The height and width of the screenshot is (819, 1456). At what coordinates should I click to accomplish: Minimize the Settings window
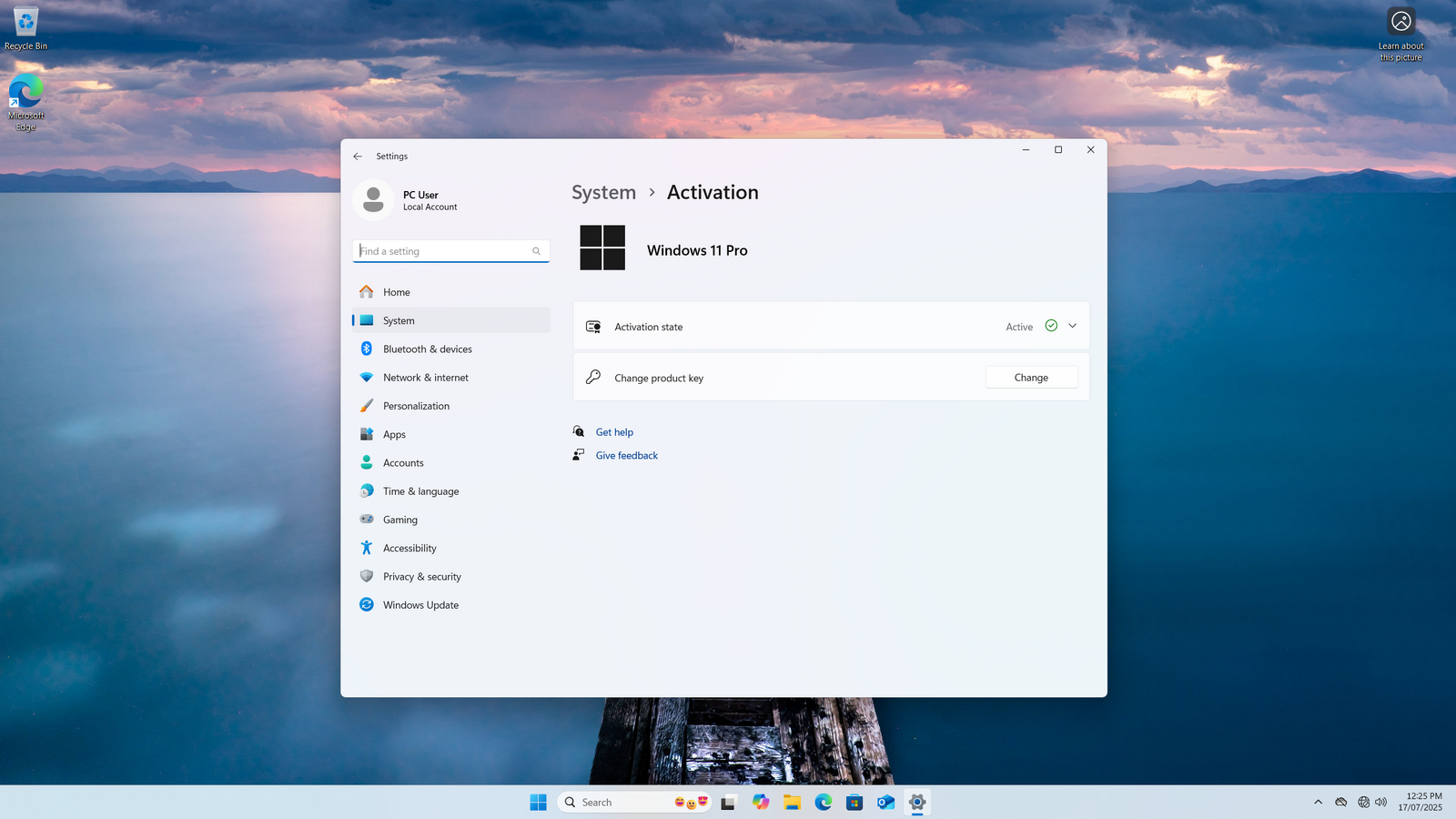[x=1026, y=150]
